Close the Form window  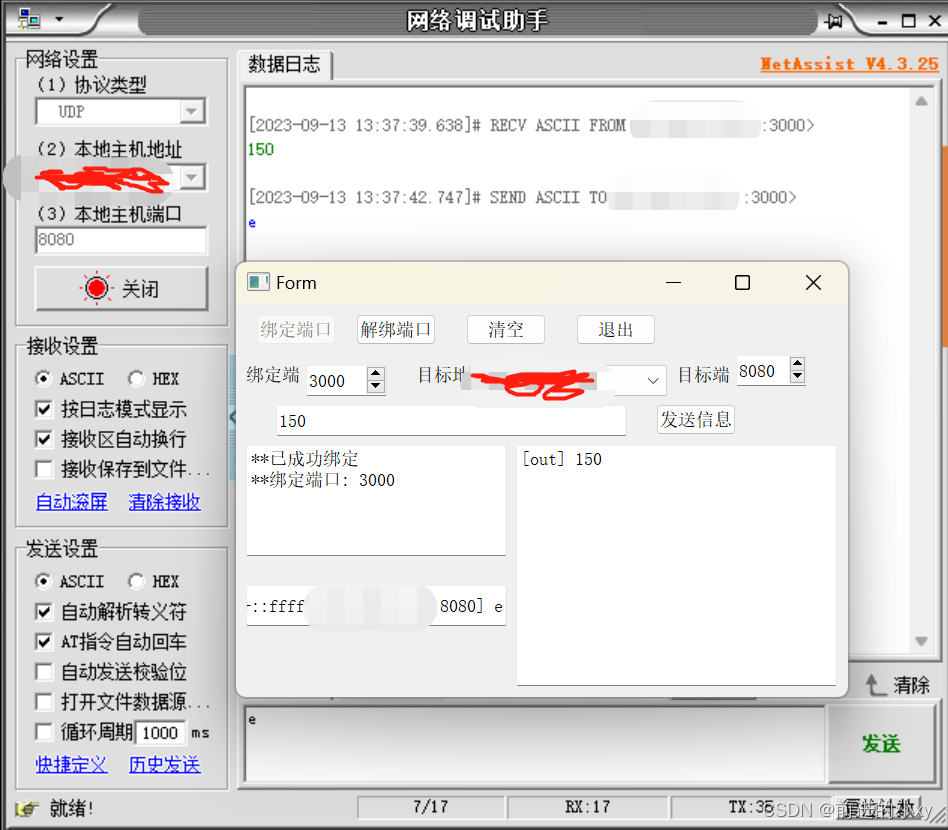tap(813, 282)
